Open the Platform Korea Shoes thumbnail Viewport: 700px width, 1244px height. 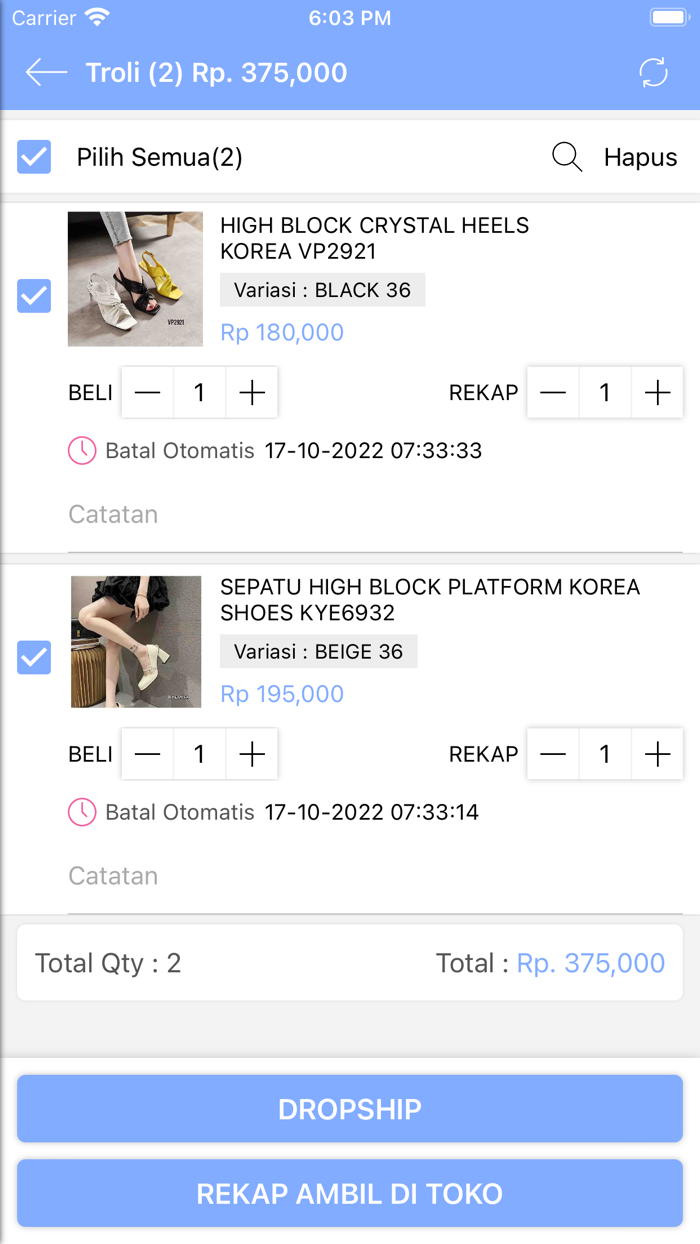click(x=135, y=641)
